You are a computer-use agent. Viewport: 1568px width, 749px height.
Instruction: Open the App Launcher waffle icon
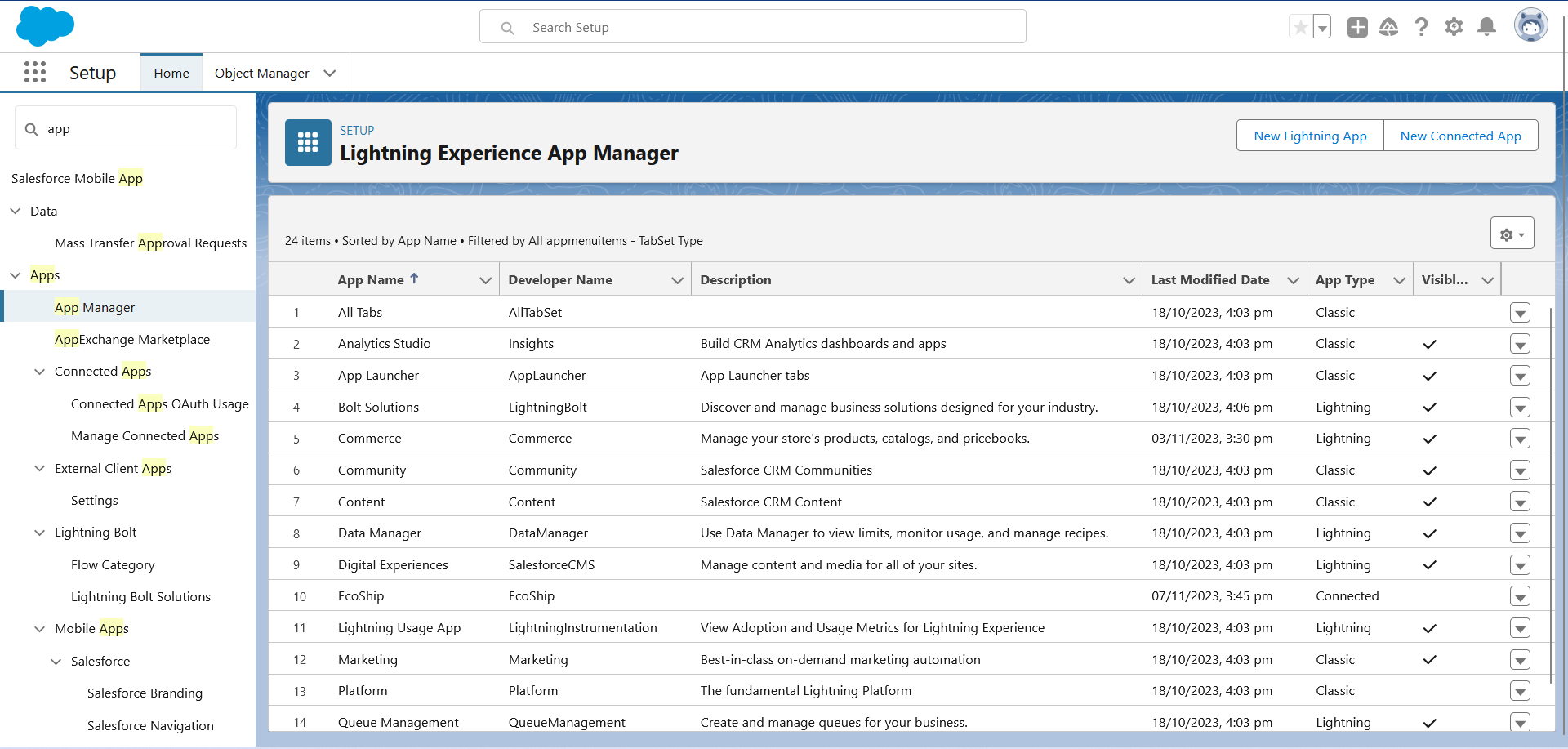[x=35, y=73]
